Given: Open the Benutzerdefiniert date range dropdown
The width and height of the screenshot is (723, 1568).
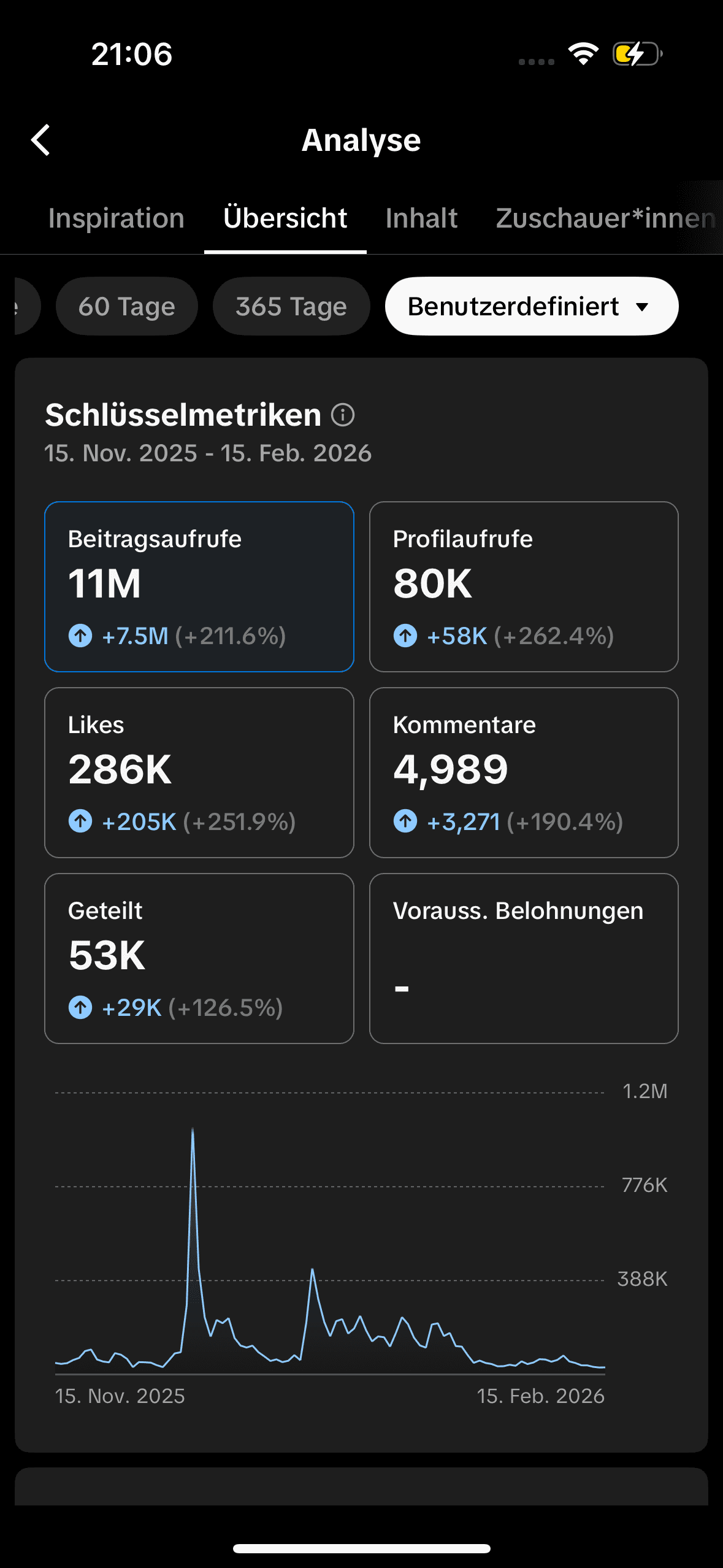Looking at the screenshot, I should [531, 306].
